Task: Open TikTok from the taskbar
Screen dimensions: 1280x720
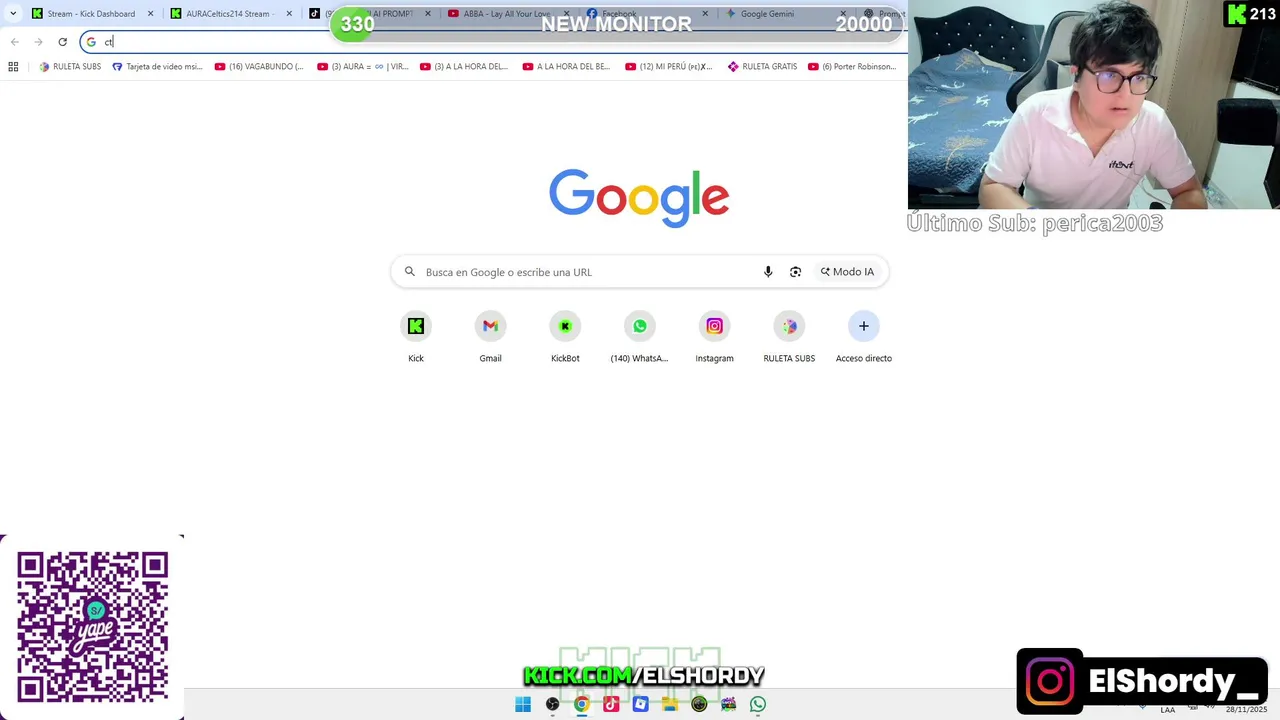Action: coord(611,704)
